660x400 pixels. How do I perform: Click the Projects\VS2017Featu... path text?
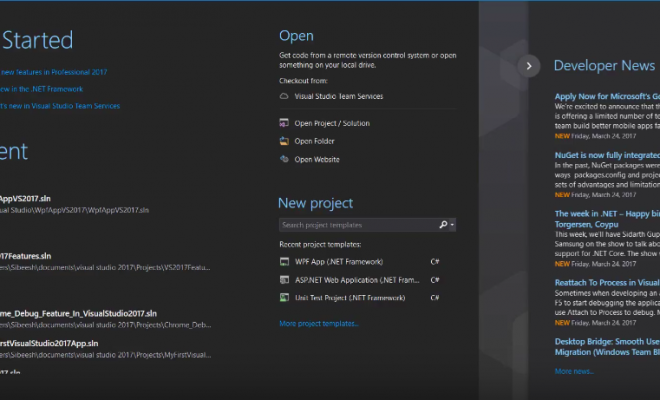(x=105, y=267)
